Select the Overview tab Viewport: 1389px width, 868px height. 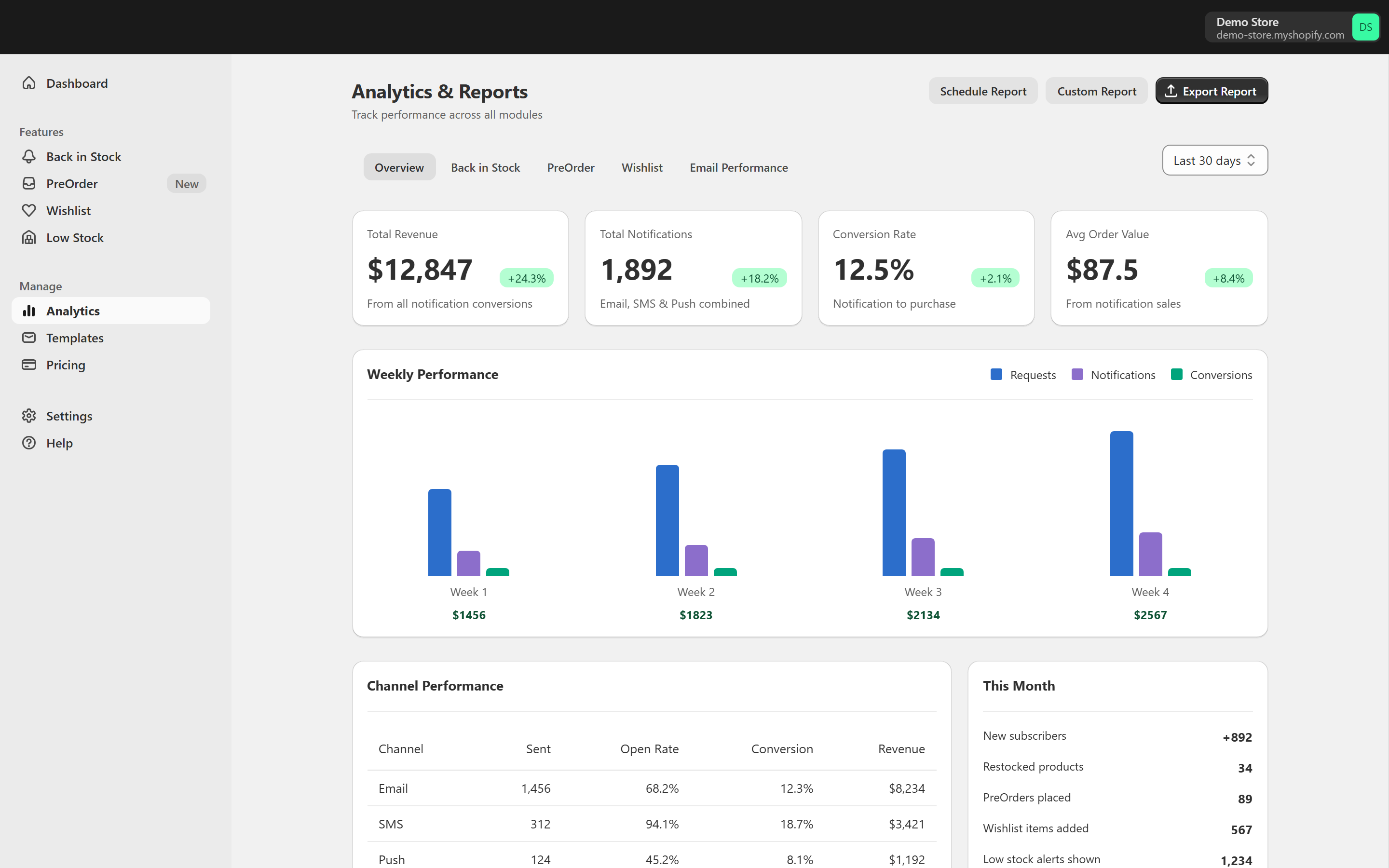[399, 167]
